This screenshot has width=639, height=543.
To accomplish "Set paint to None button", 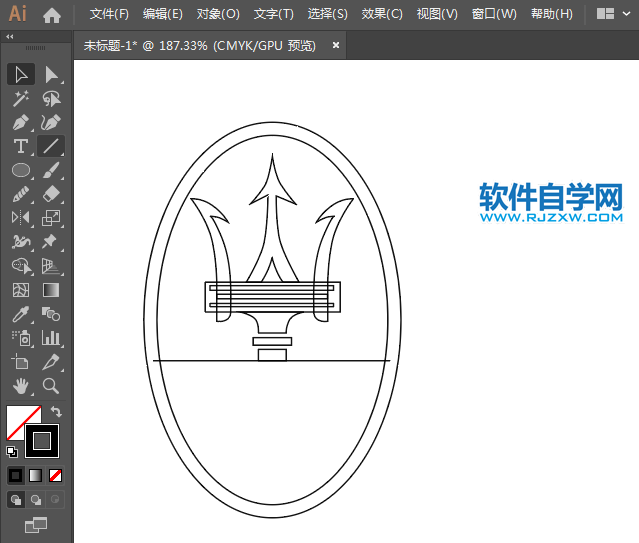I will point(55,475).
